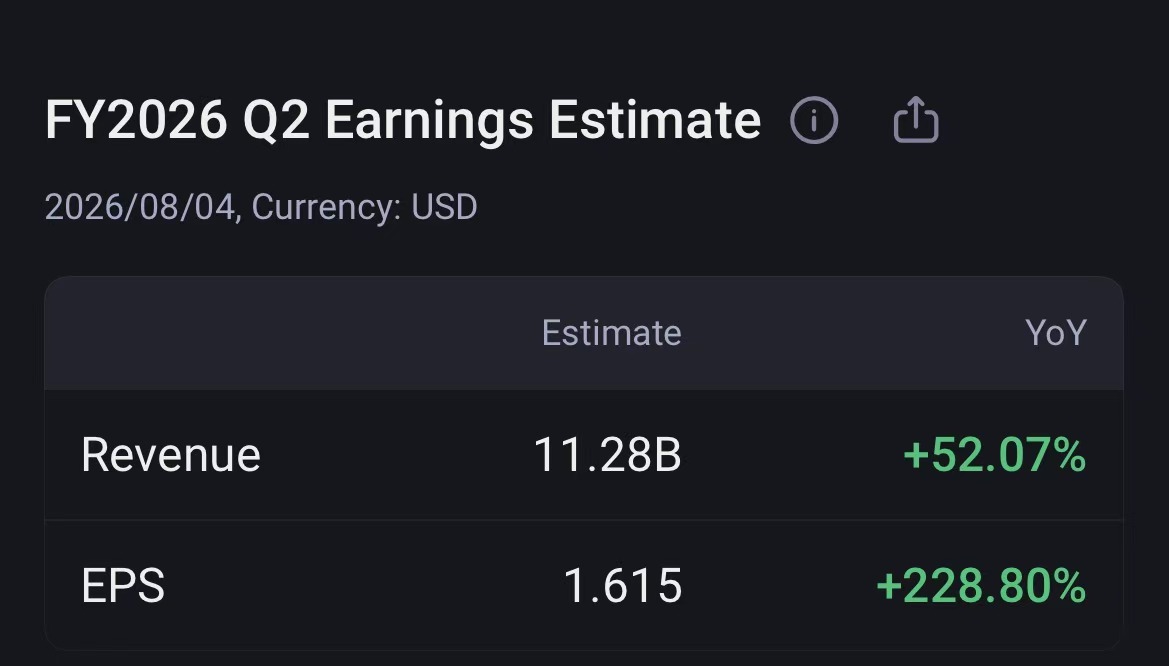Select the EPS row label
Screen dimensions: 1169x666
123,585
